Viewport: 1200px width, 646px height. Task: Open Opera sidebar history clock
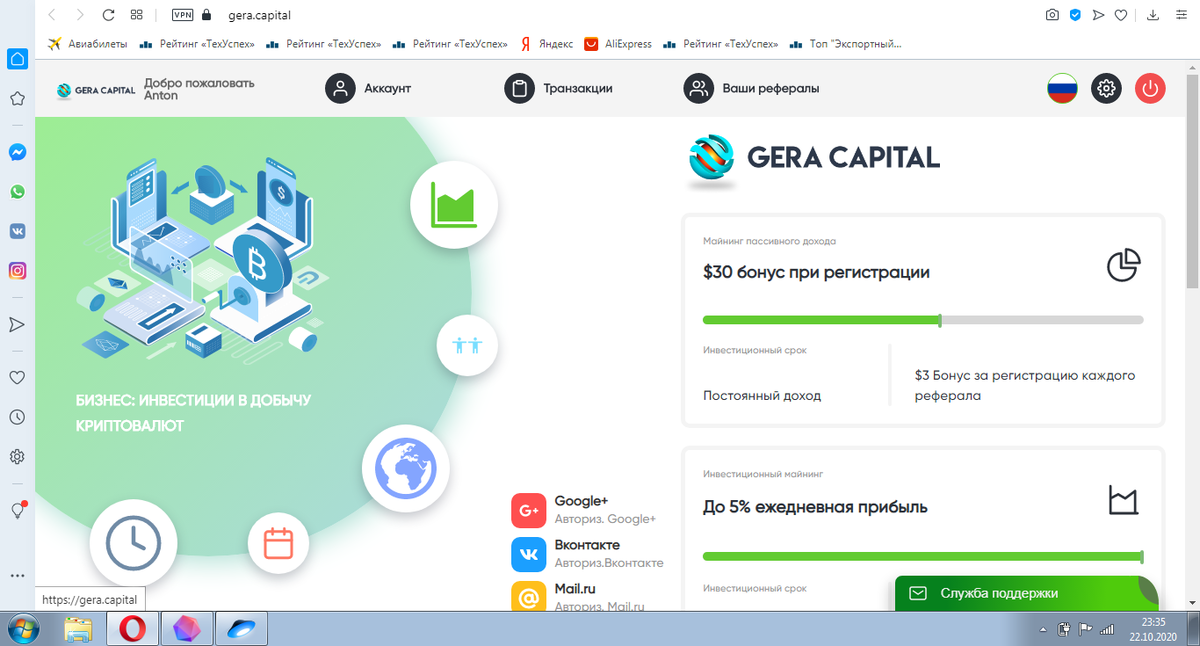17,417
